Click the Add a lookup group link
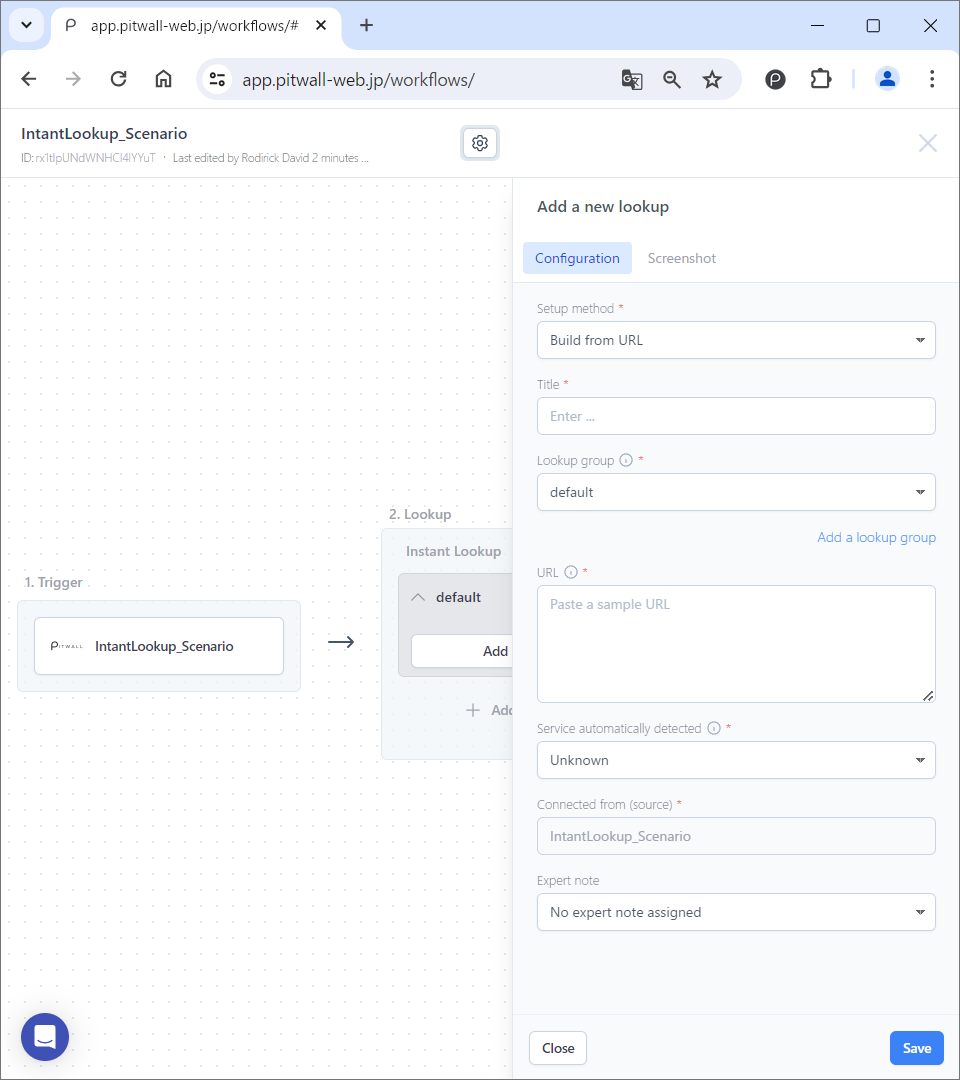The height and width of the screenshot is (1080, 960). tap(876, 537)
